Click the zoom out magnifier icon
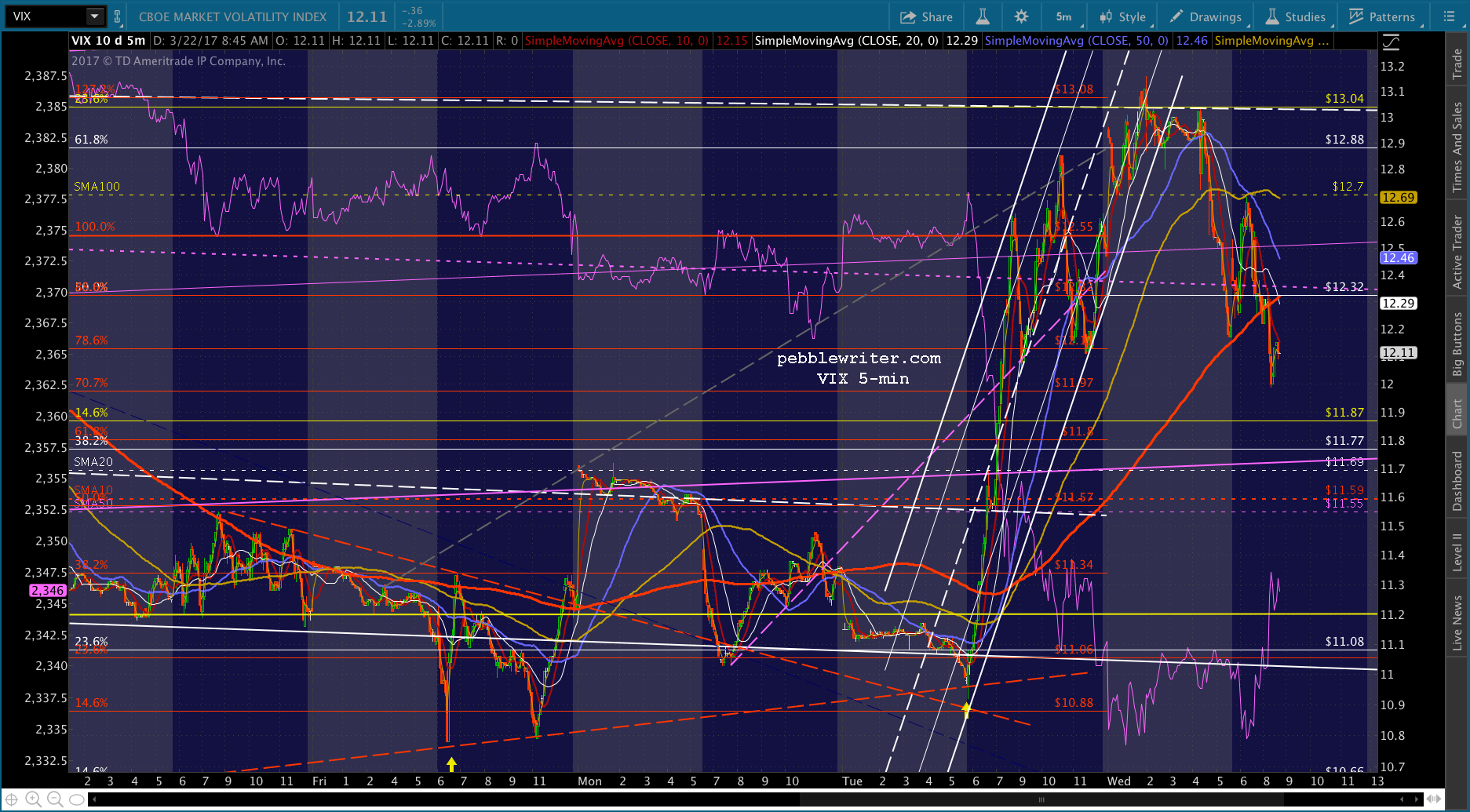 click(x=55, y=799)
